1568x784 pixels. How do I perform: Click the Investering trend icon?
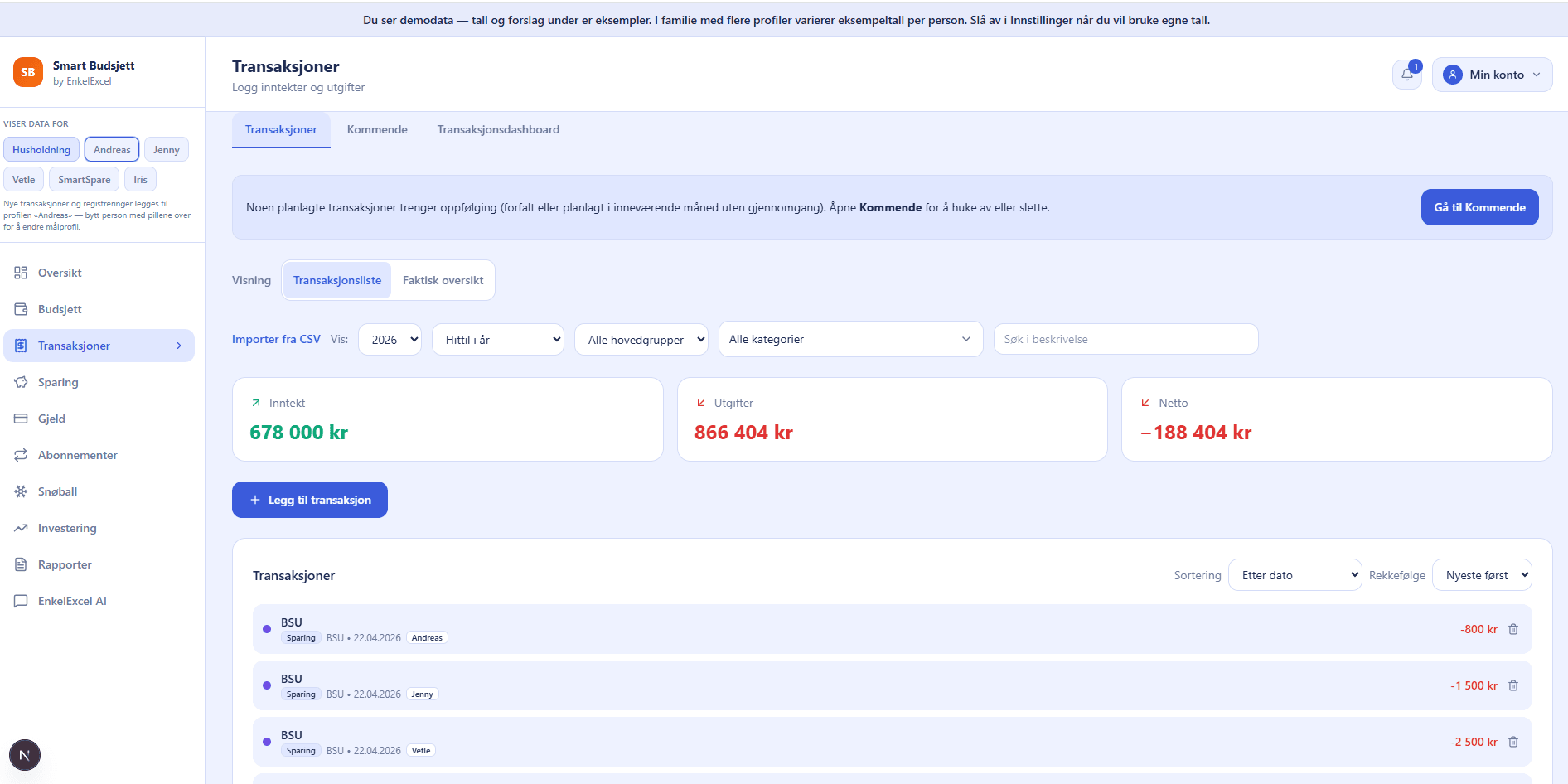point(21,528)
